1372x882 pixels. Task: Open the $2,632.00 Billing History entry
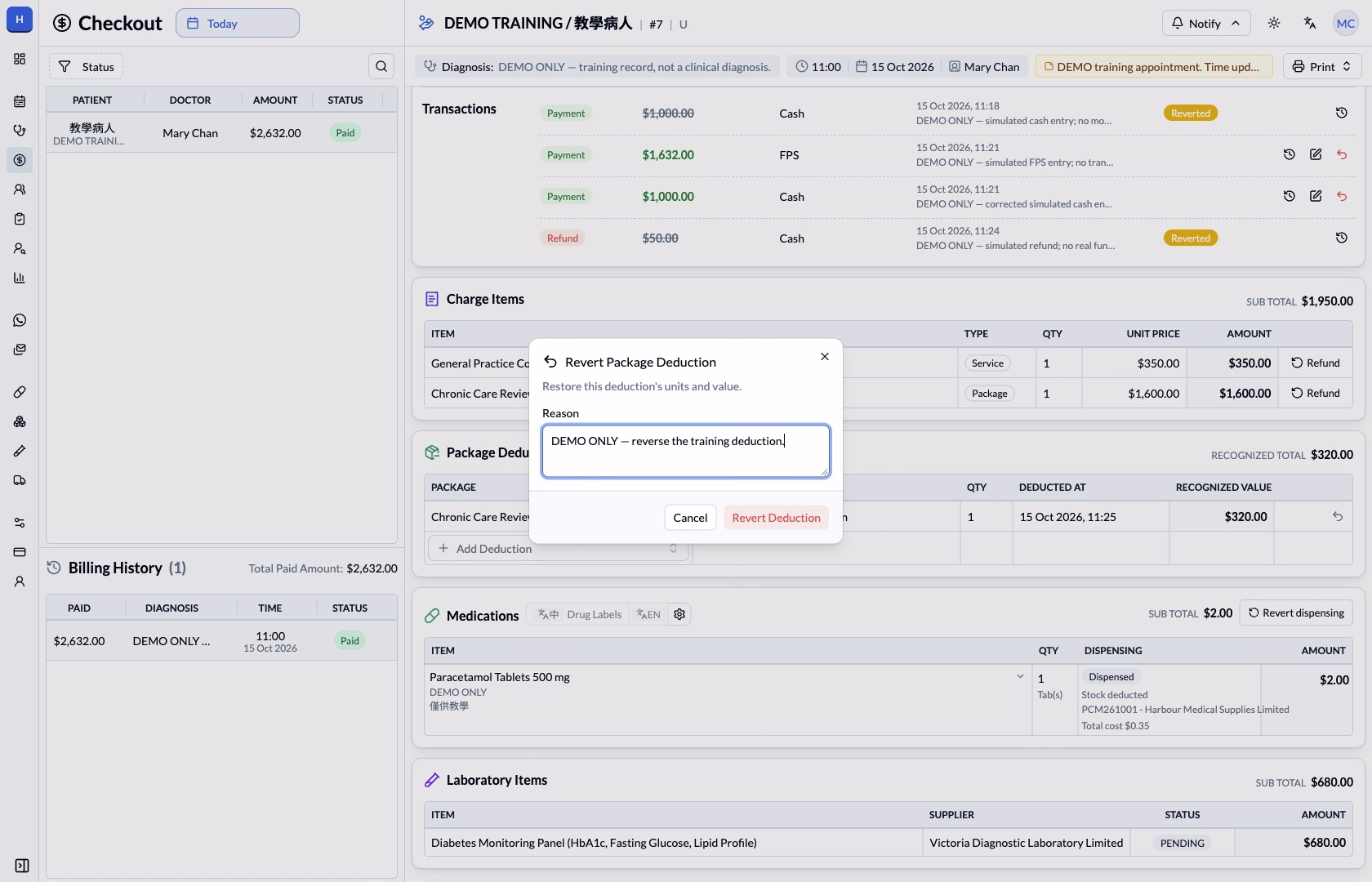pos(221,641)
